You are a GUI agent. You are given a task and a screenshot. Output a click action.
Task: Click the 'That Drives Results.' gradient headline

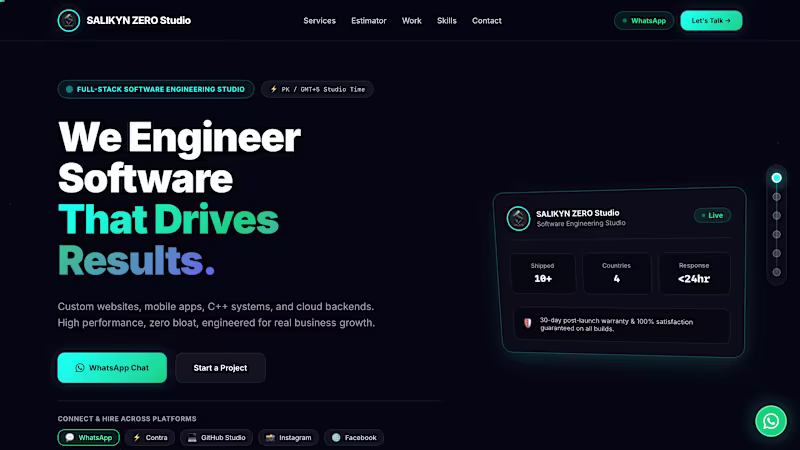pyautogui.click(x=168, y=240)
